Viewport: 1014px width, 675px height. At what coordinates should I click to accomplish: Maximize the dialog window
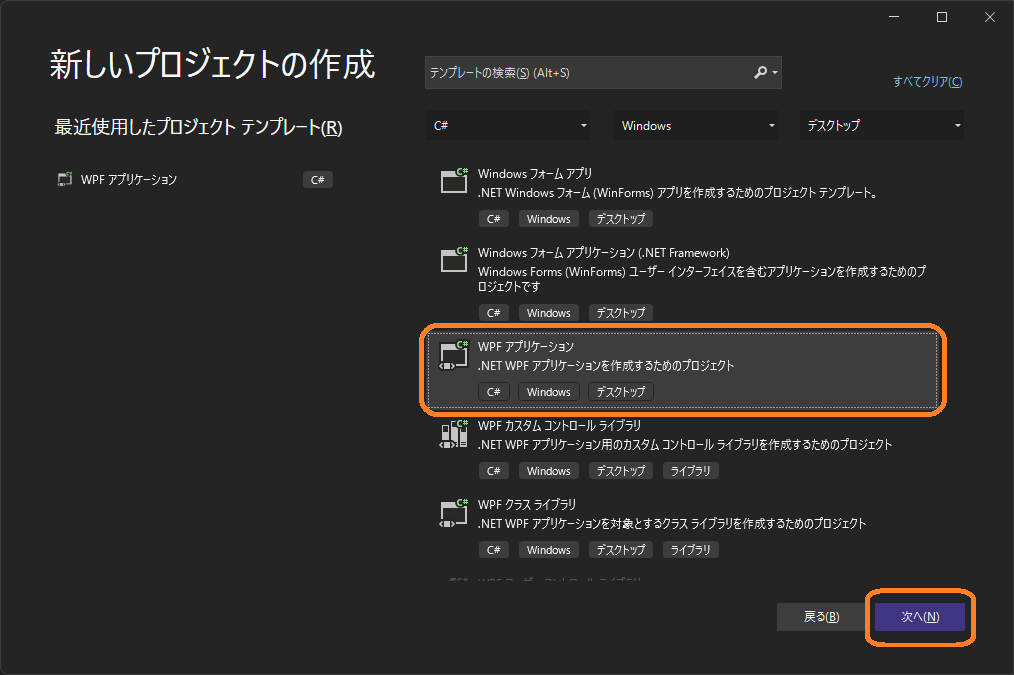(x=942, y=17)
